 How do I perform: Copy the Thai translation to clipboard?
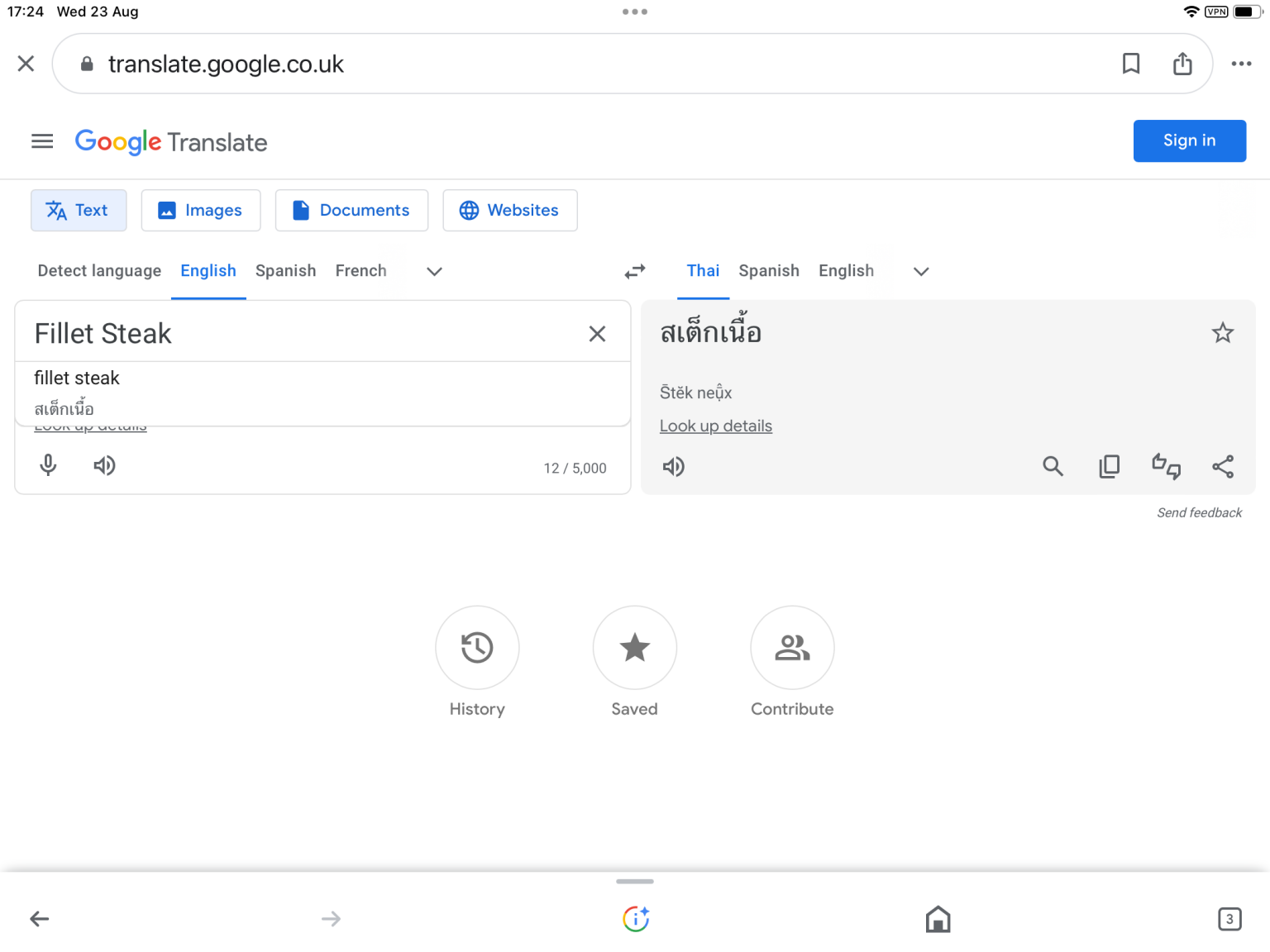1109,467
